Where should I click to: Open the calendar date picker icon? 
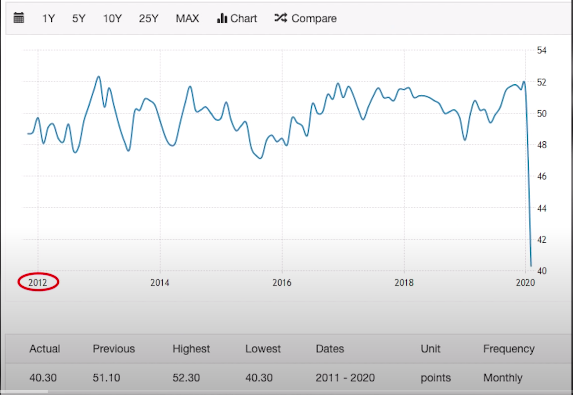pyautogui.click(x=19, y=18)
